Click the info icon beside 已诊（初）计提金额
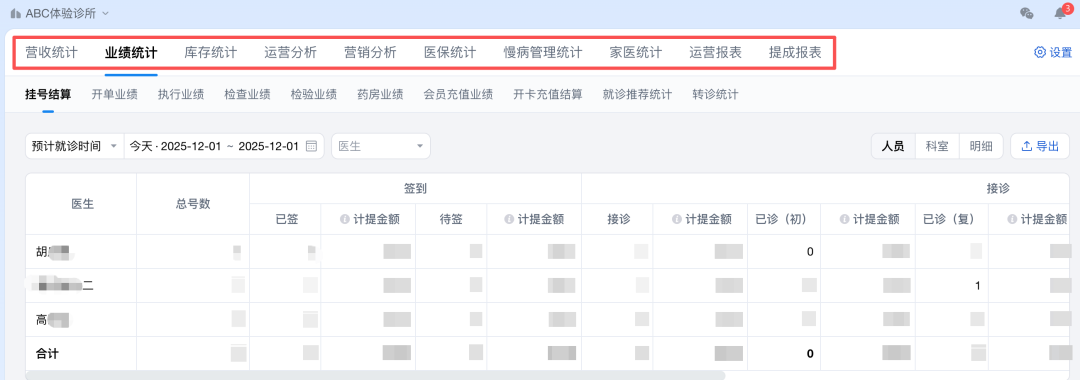Image resolution: width=1080 pixels, height=380 pixels. point(845,219)
